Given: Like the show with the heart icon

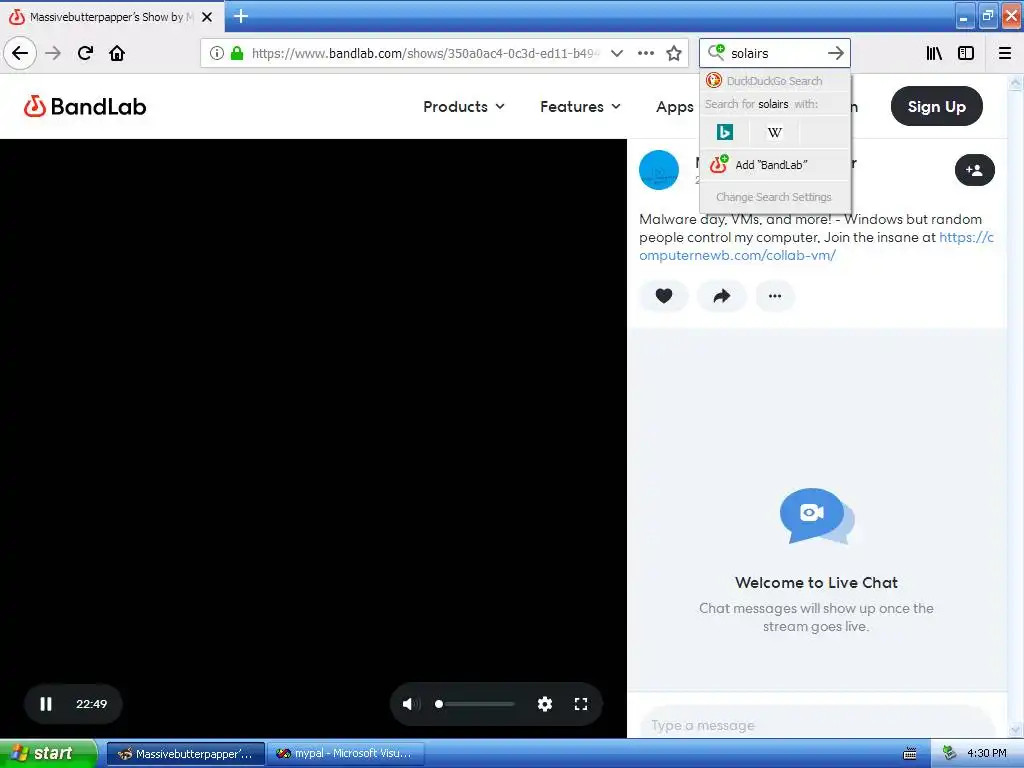Looking at the screenshot, I should coord(664,296).
